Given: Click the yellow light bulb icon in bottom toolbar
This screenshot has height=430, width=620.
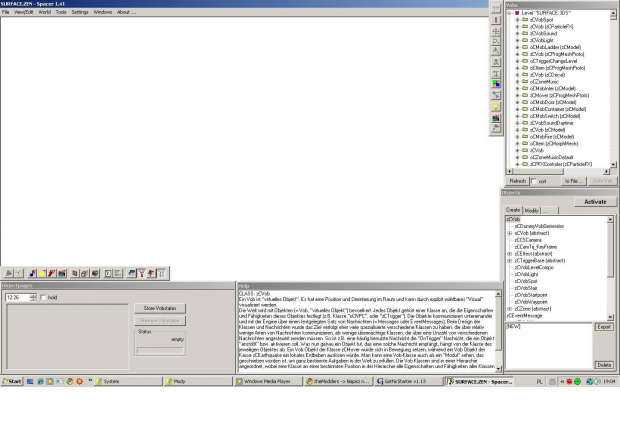Looking at the screenshot, I should pyautogui.click(x=42, y=273).
